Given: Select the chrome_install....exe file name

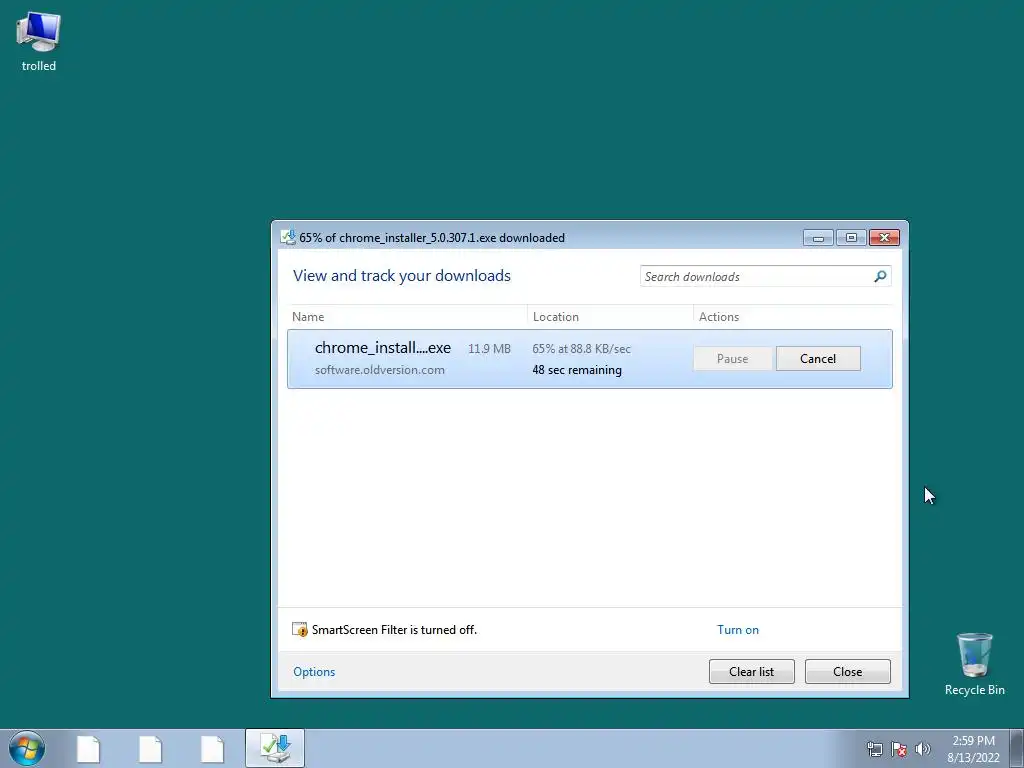Looking at the screenshot, I should [x=383, y=348].
